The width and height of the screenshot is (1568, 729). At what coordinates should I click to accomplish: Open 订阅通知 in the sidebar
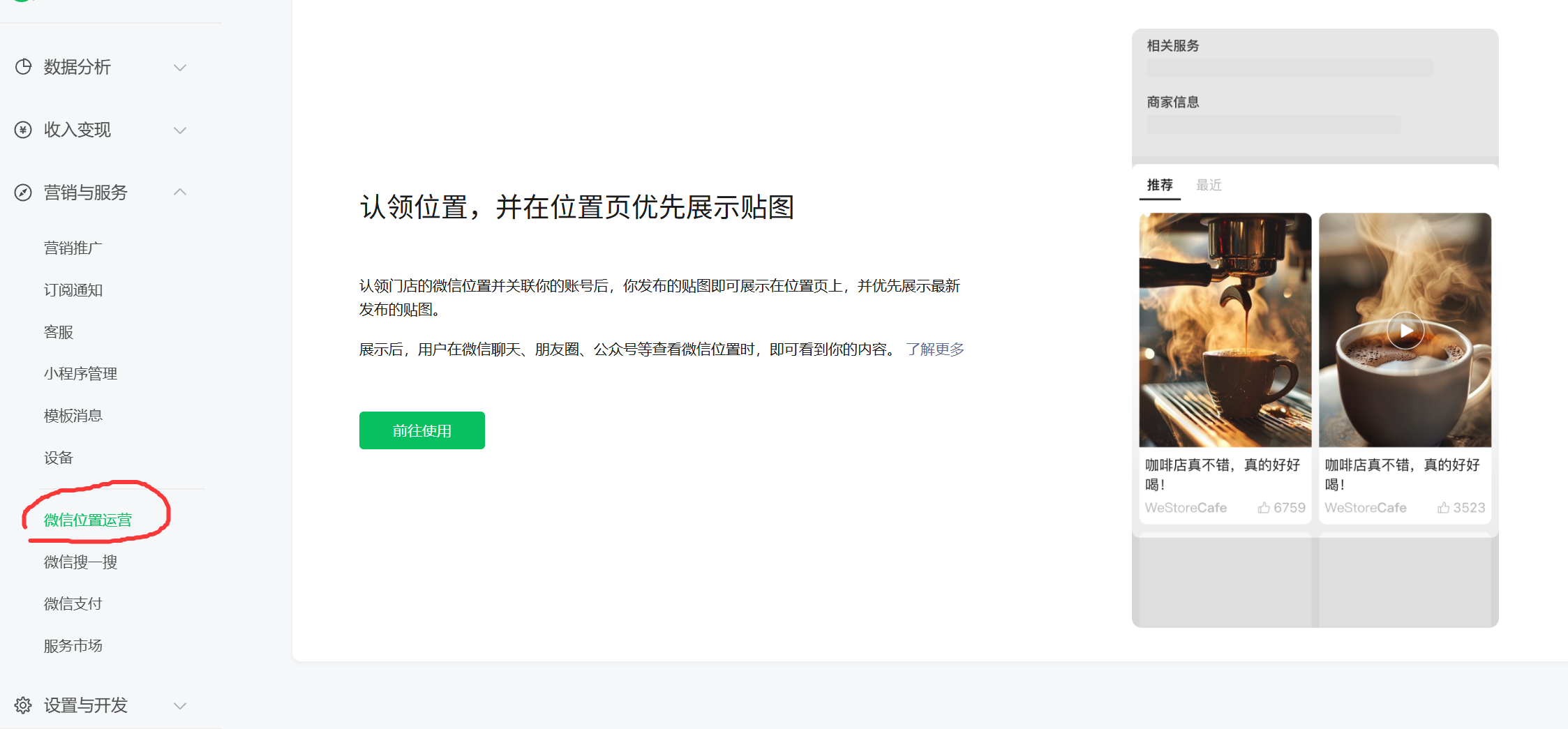click(x=73, y=290)
